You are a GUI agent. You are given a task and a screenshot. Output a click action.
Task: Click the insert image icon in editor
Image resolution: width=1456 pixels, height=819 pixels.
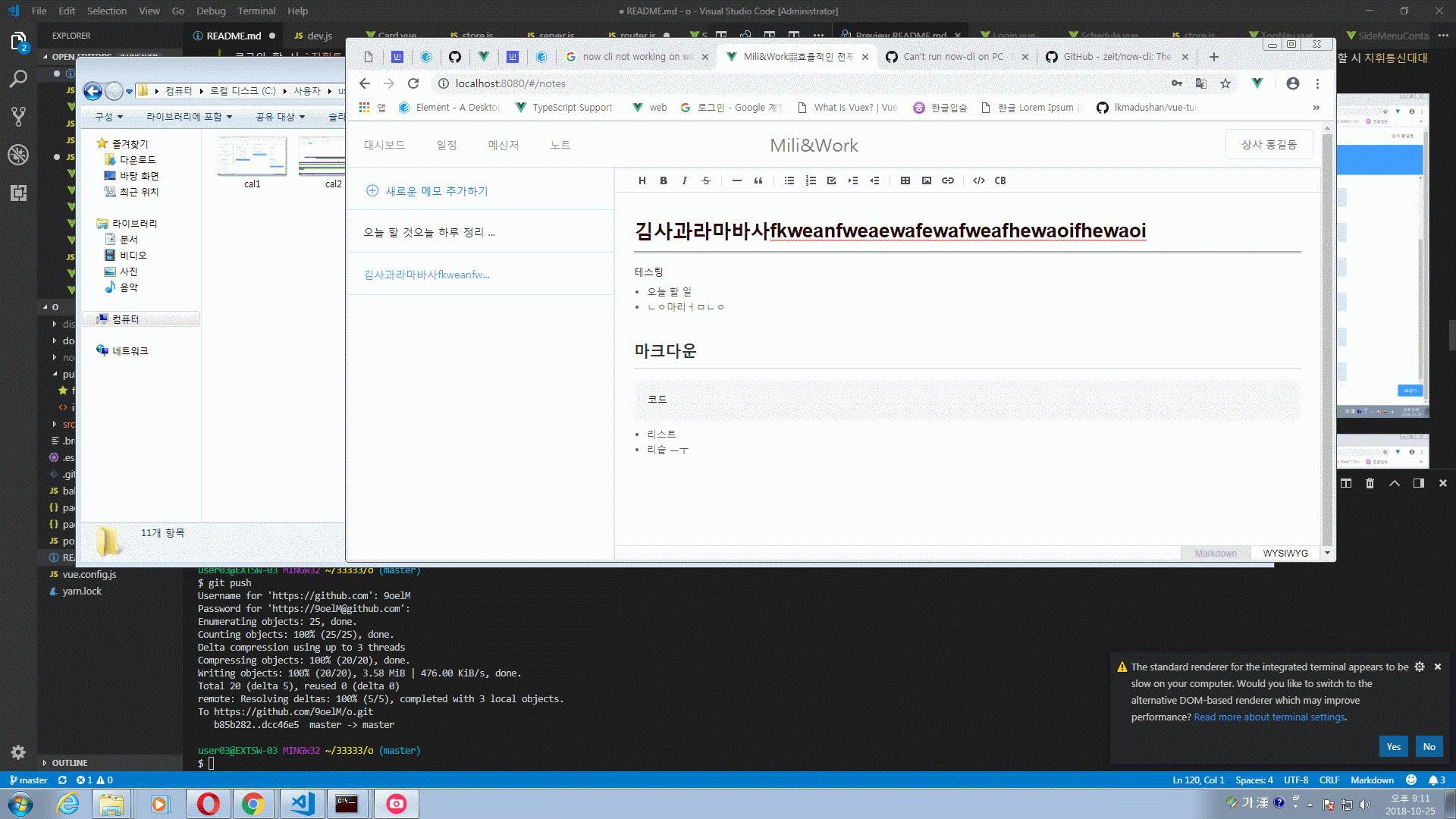926,180
